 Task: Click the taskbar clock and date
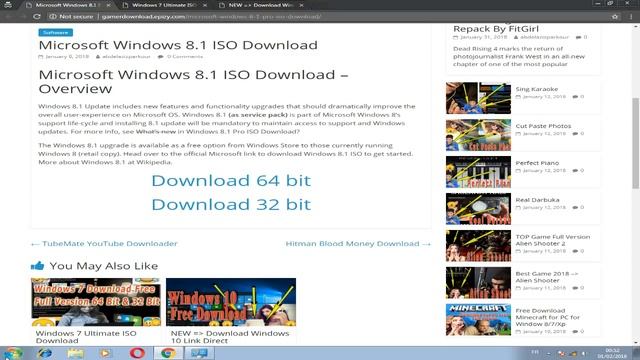click(x=612, y=353)
